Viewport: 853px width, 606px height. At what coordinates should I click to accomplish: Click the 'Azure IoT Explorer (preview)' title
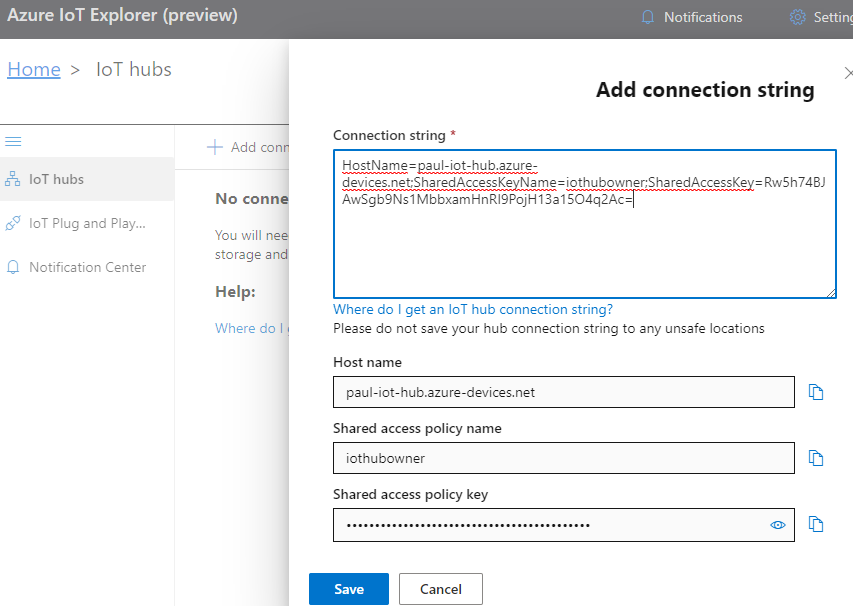[122, 15]
